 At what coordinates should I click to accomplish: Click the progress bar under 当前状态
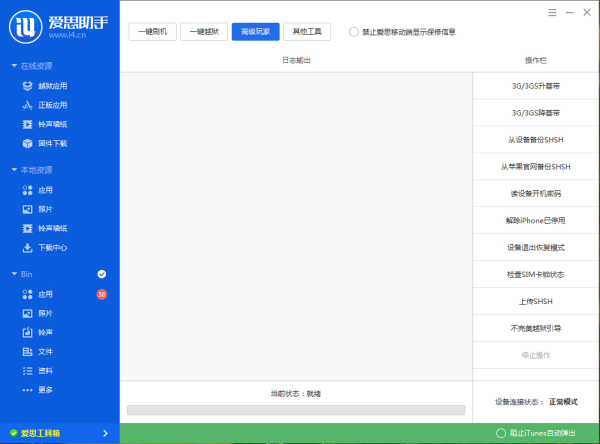pos(295,410)
